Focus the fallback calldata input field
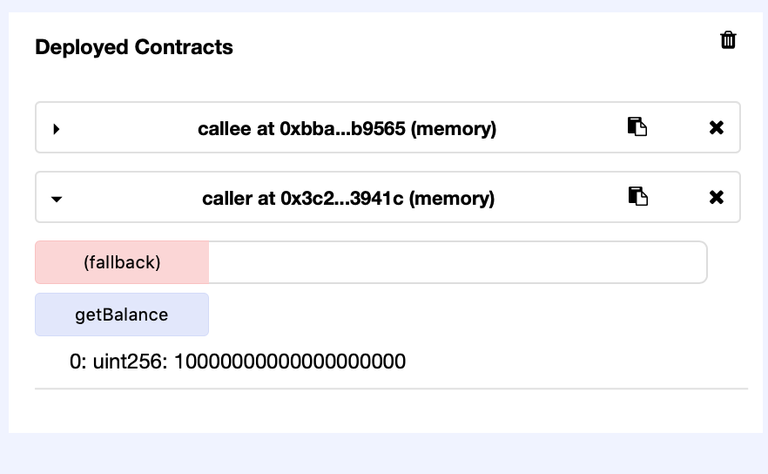 (x=456, y=262)
